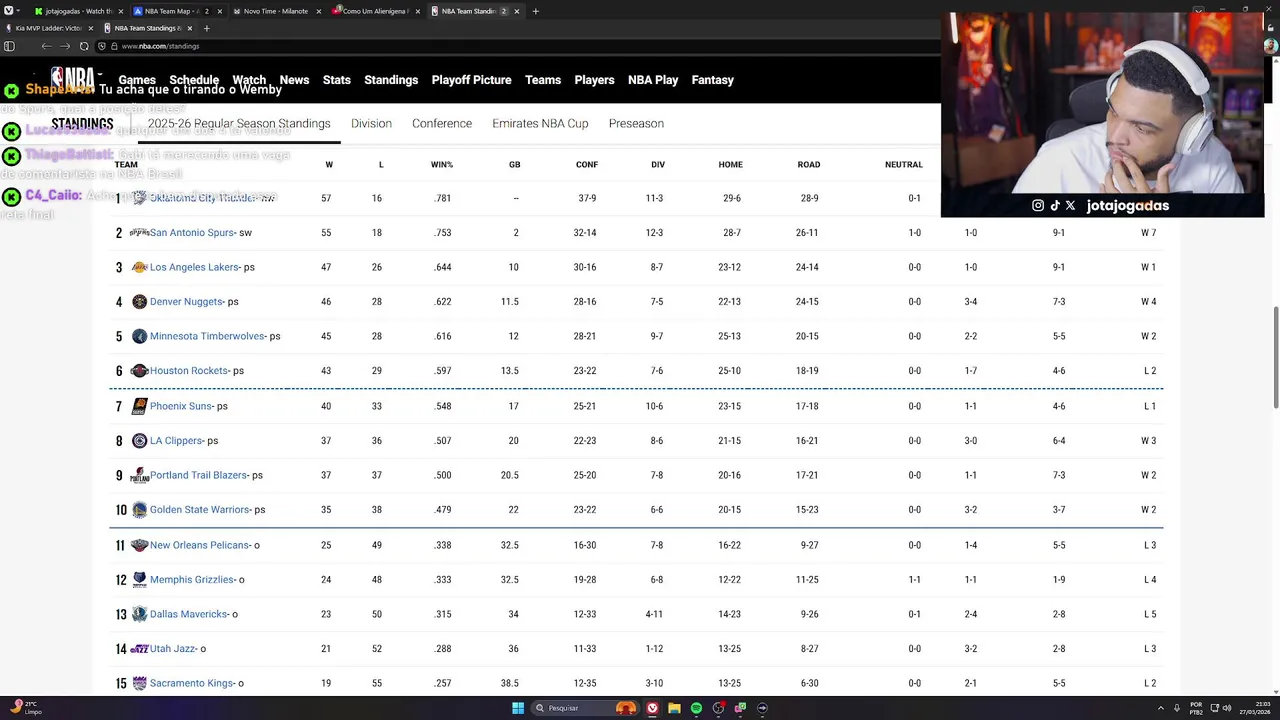Open Spotify from the taskbar
Image resolution: width=1280 pixels, height=720 pixels.
pos(696,708)
